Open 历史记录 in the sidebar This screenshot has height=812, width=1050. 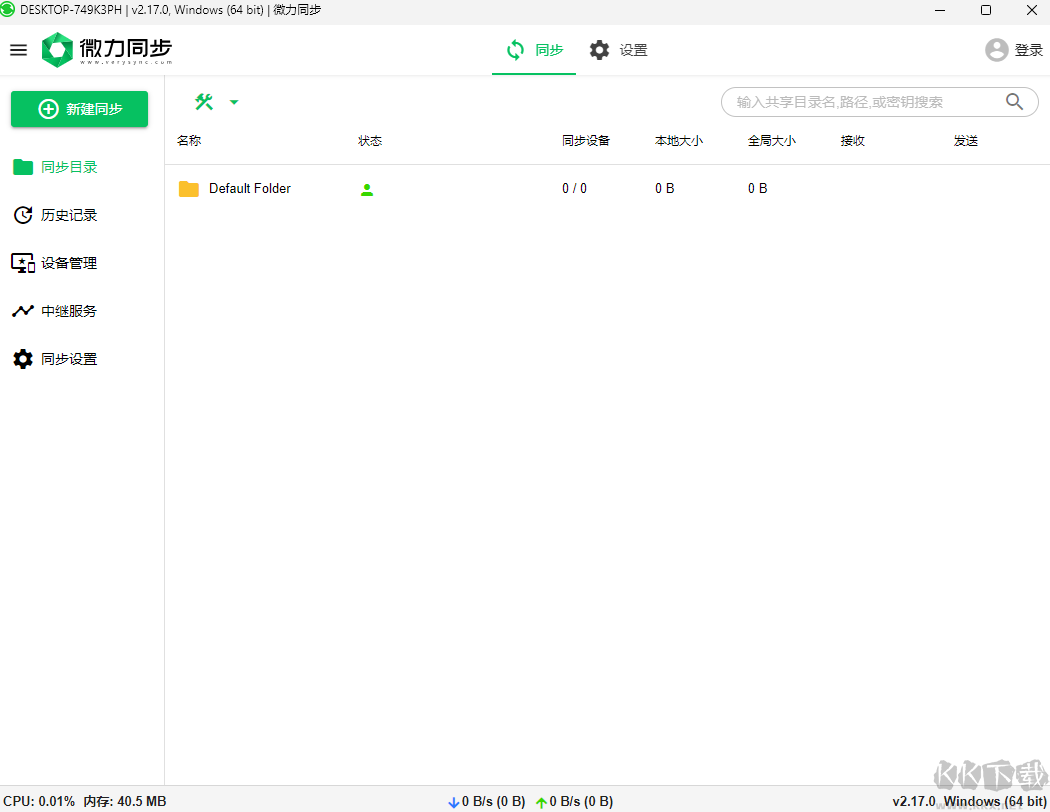click(x=69, y=215)
